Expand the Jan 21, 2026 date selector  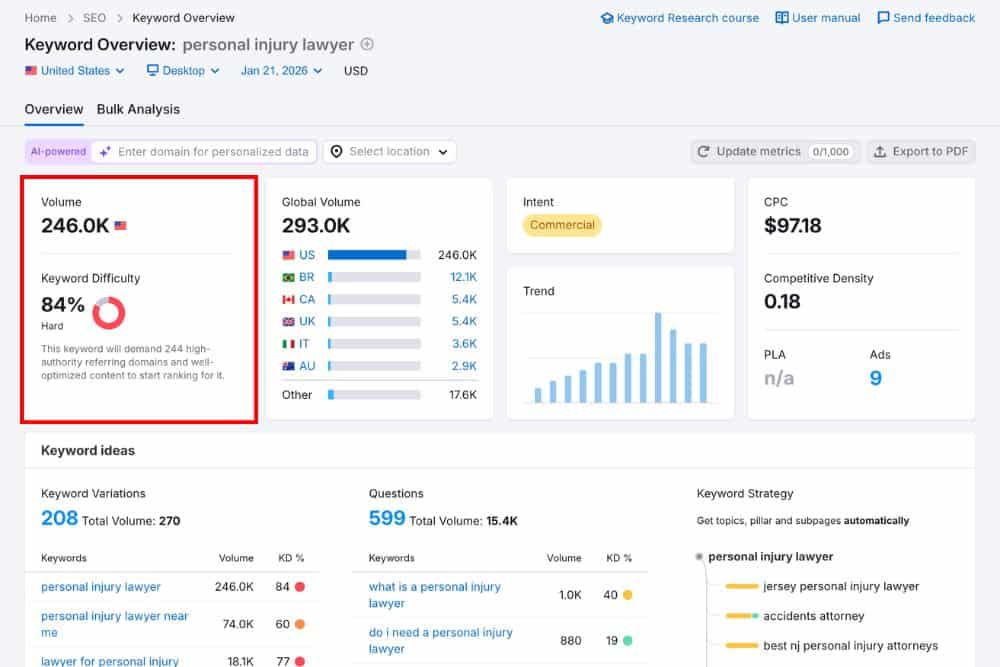pos(281,71)
